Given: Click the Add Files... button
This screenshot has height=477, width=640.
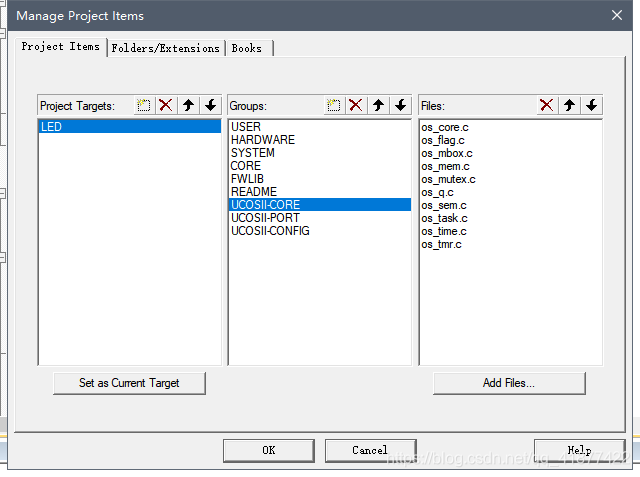Looking at the screenshot, I should tap(509, 383).
